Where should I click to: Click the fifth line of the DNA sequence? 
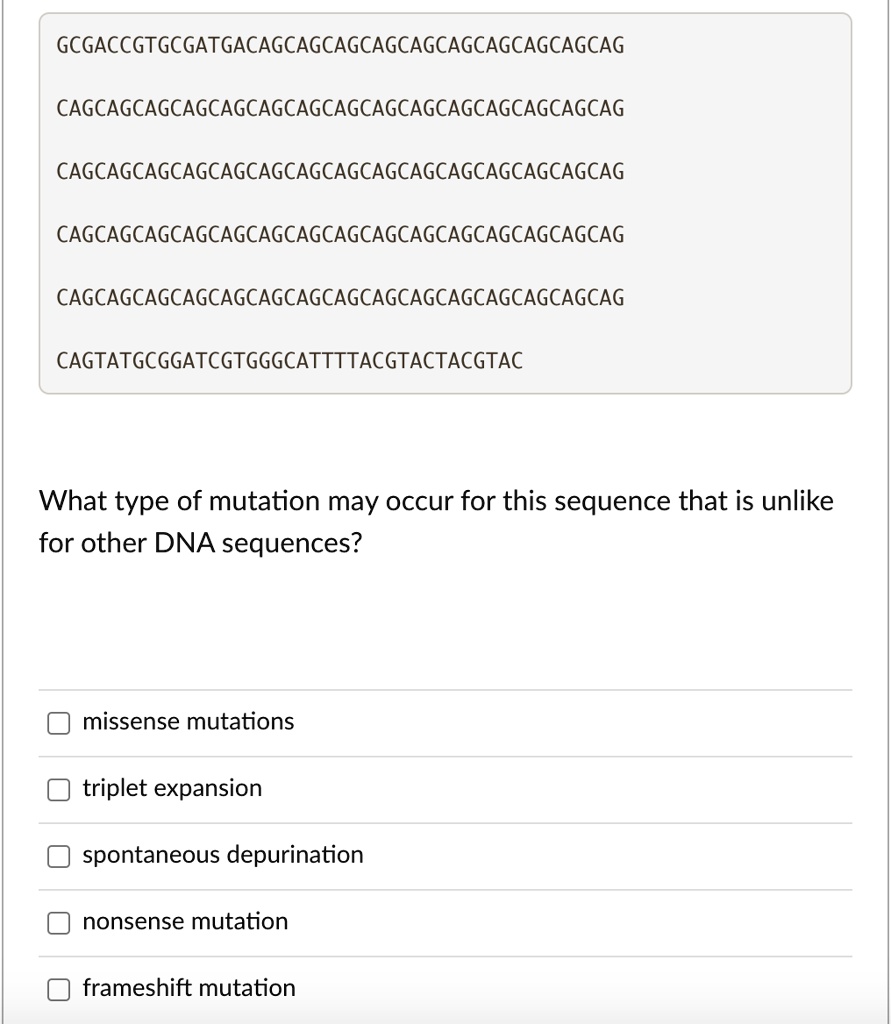(x=340, y=298)
